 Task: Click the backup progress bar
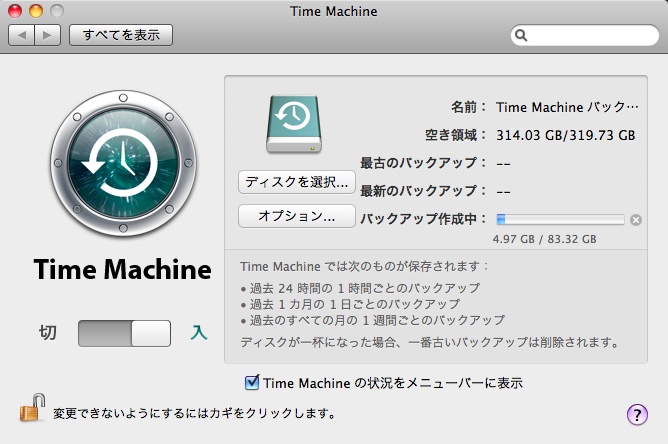(560, 220)
